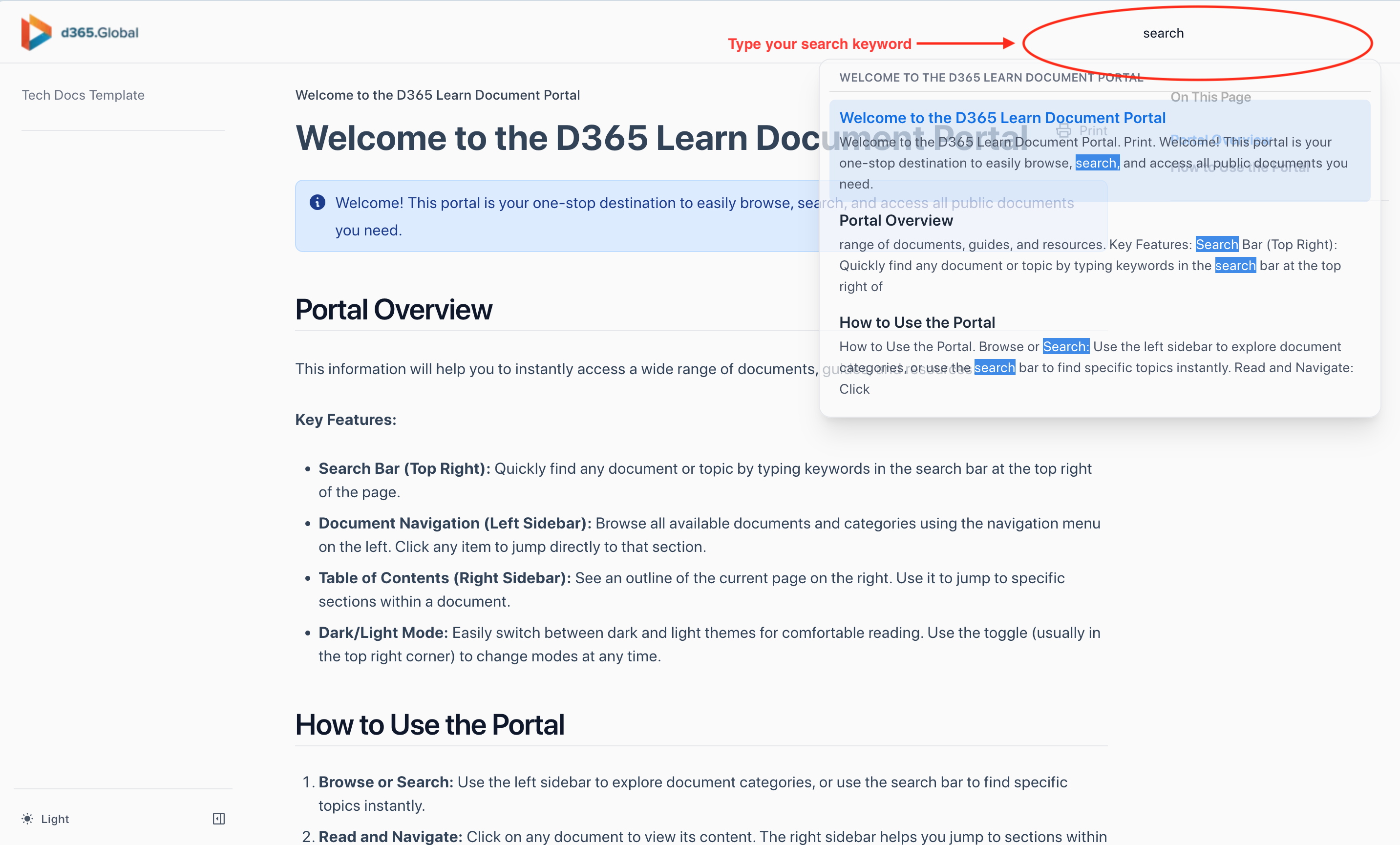Click the sun theme icon
The height and width of the screenshot is (845, 1400).
pos(27,818)
